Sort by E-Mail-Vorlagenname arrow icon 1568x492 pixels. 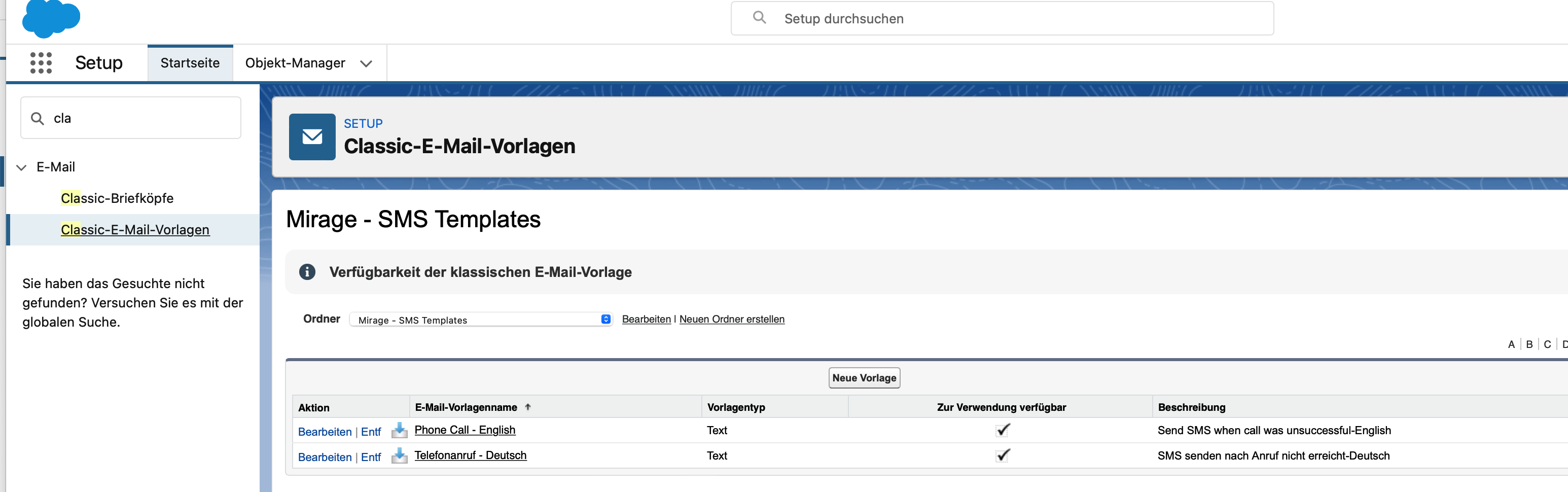528,407
